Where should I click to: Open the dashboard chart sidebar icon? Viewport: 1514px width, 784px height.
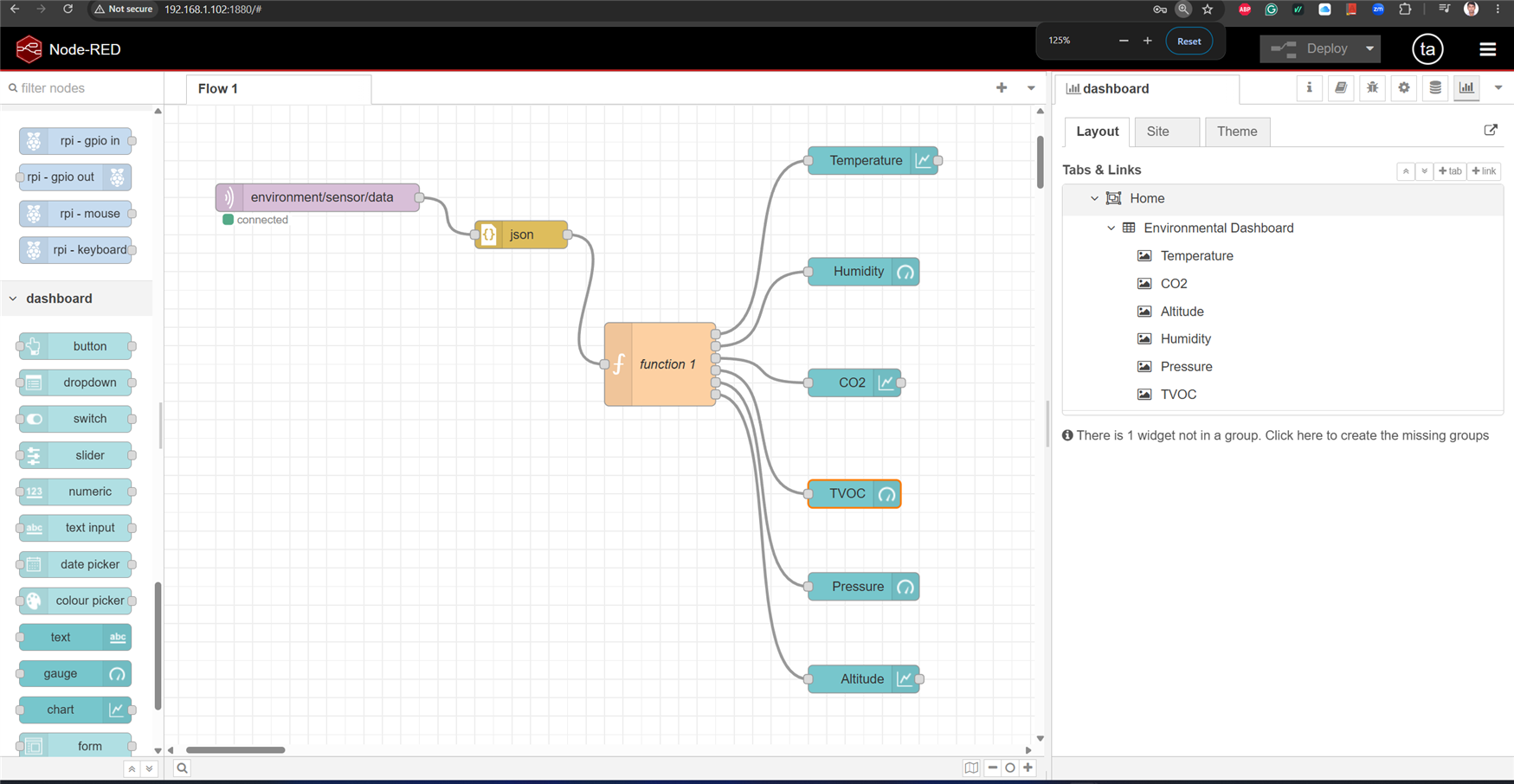[1466, 88]
